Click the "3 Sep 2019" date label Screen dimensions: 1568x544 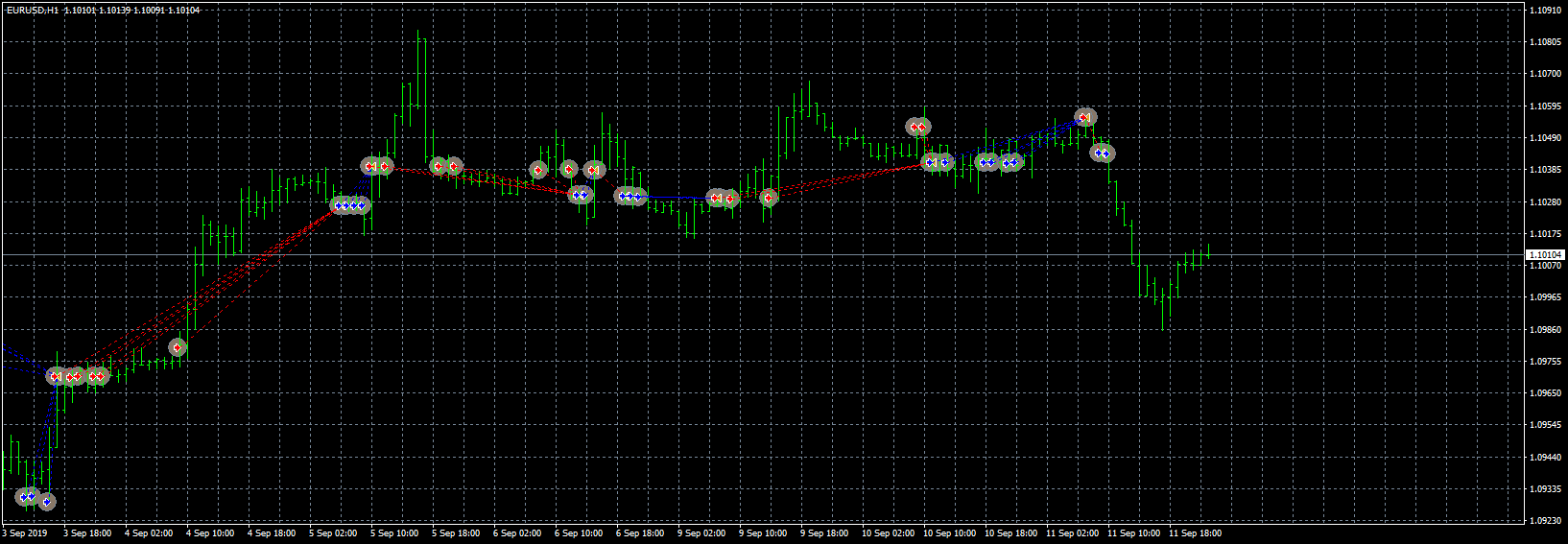pos(25,533)
